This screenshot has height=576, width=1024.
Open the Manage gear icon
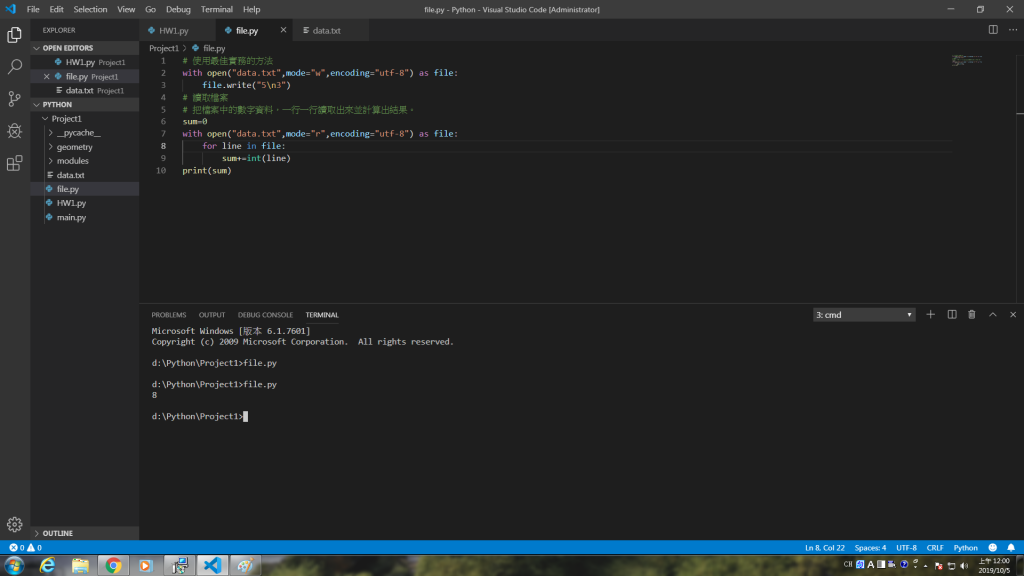pyautogui.click(x=14, y=524)
